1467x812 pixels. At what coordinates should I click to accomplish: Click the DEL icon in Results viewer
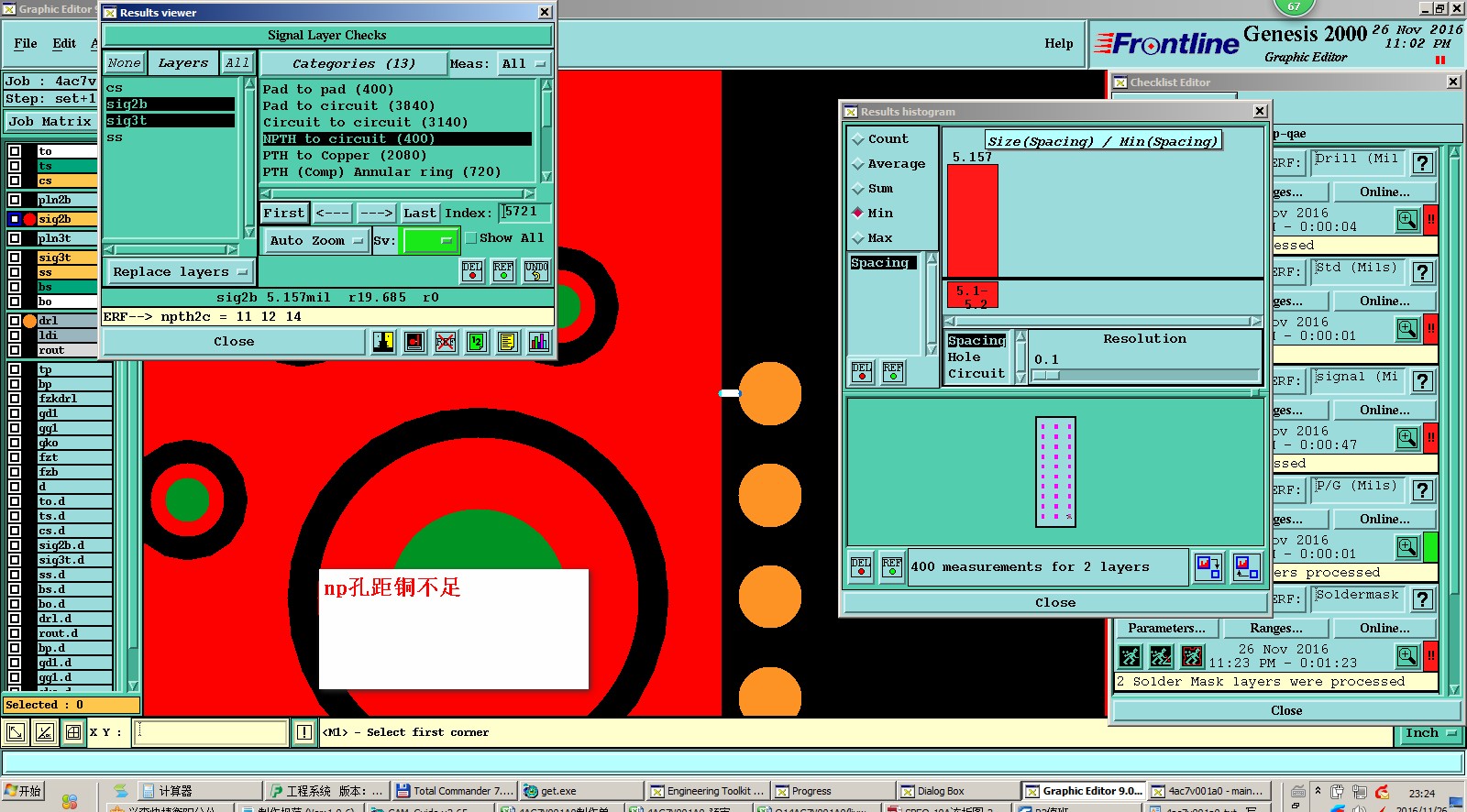click(x=472, y=271)
